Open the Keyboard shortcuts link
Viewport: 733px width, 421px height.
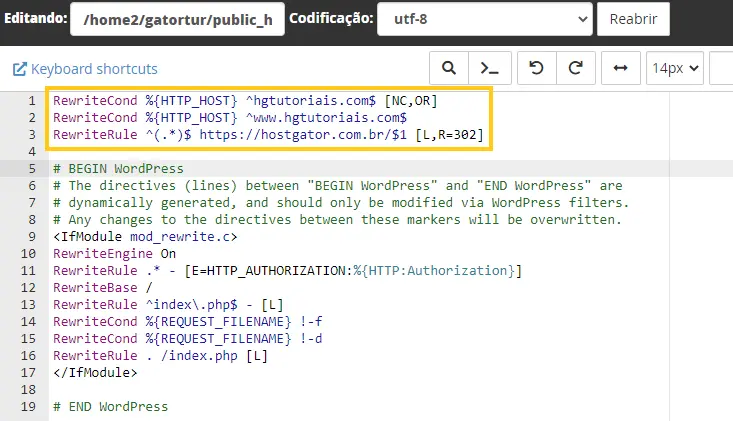(85, 69)
